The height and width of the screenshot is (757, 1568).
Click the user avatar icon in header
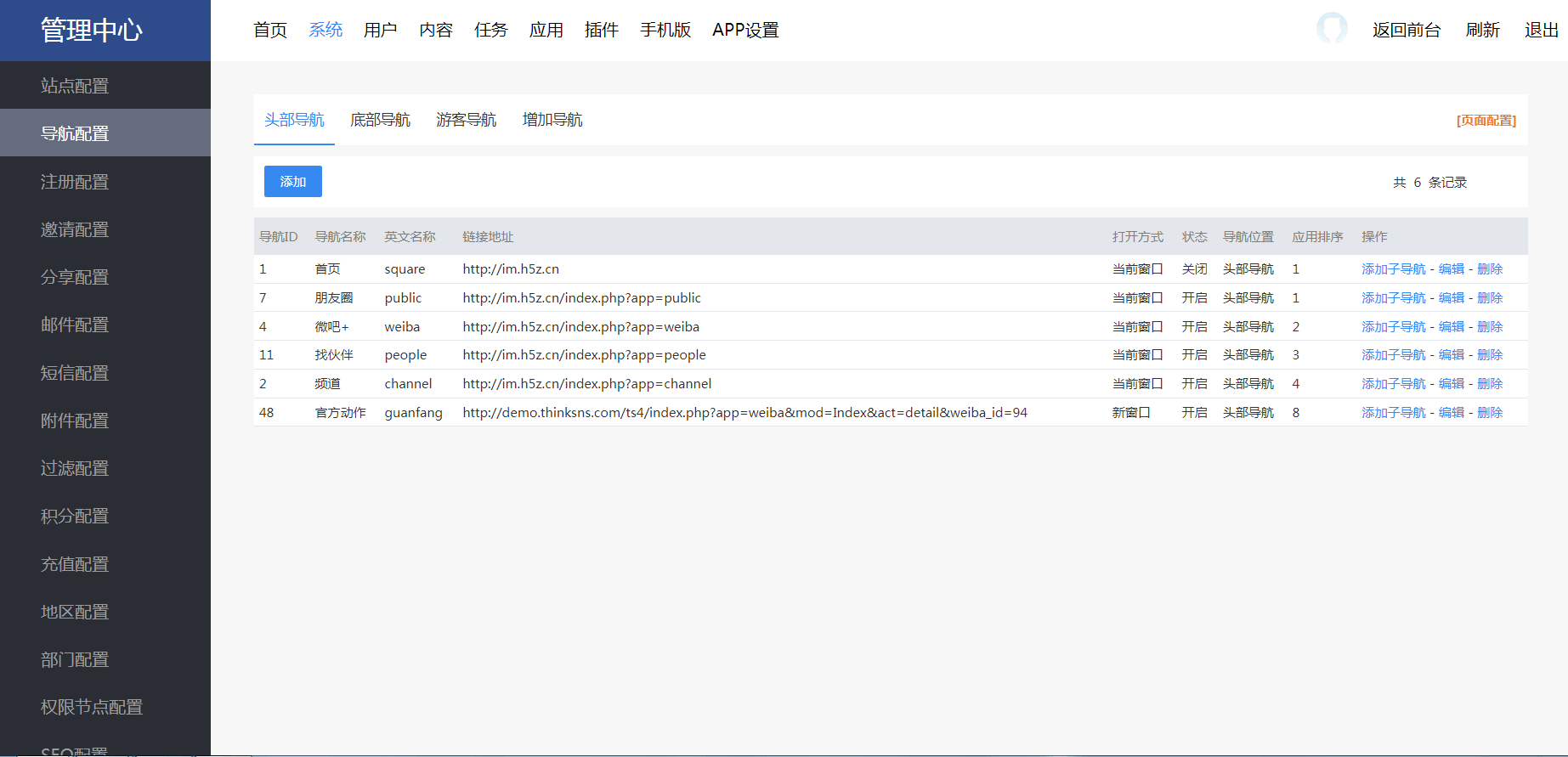pos(1332,28)
